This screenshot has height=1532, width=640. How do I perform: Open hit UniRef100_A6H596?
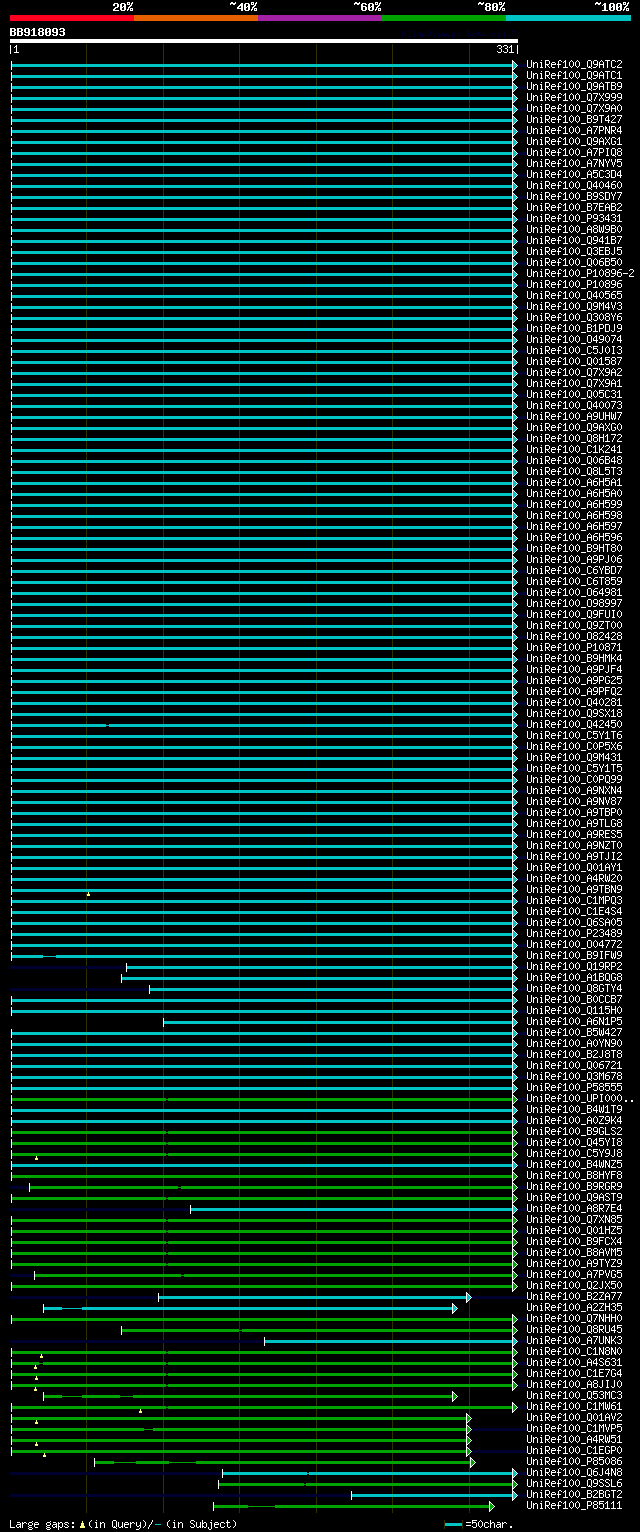[x=574, y=538]
